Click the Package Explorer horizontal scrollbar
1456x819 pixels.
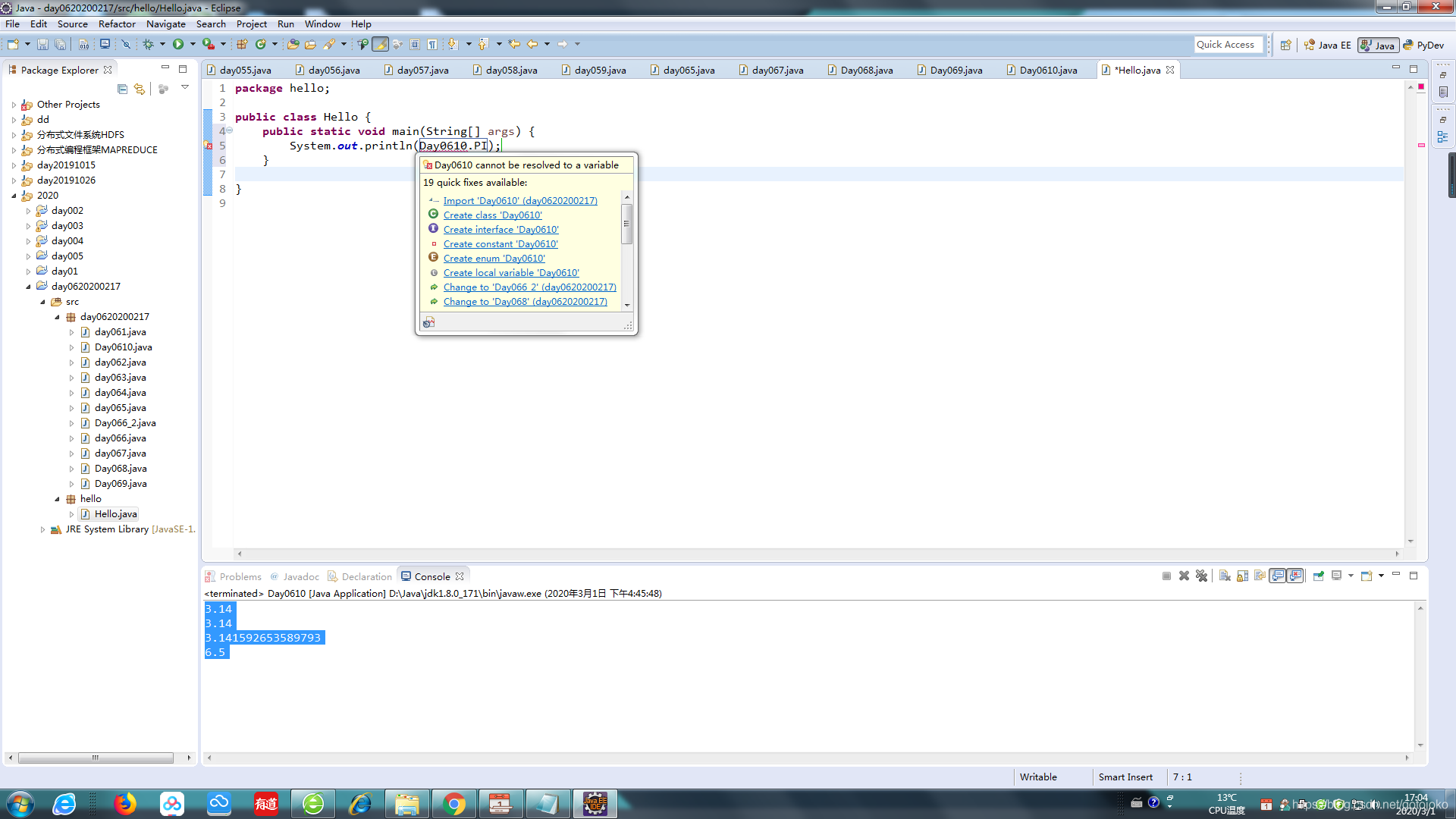point(96,758)
